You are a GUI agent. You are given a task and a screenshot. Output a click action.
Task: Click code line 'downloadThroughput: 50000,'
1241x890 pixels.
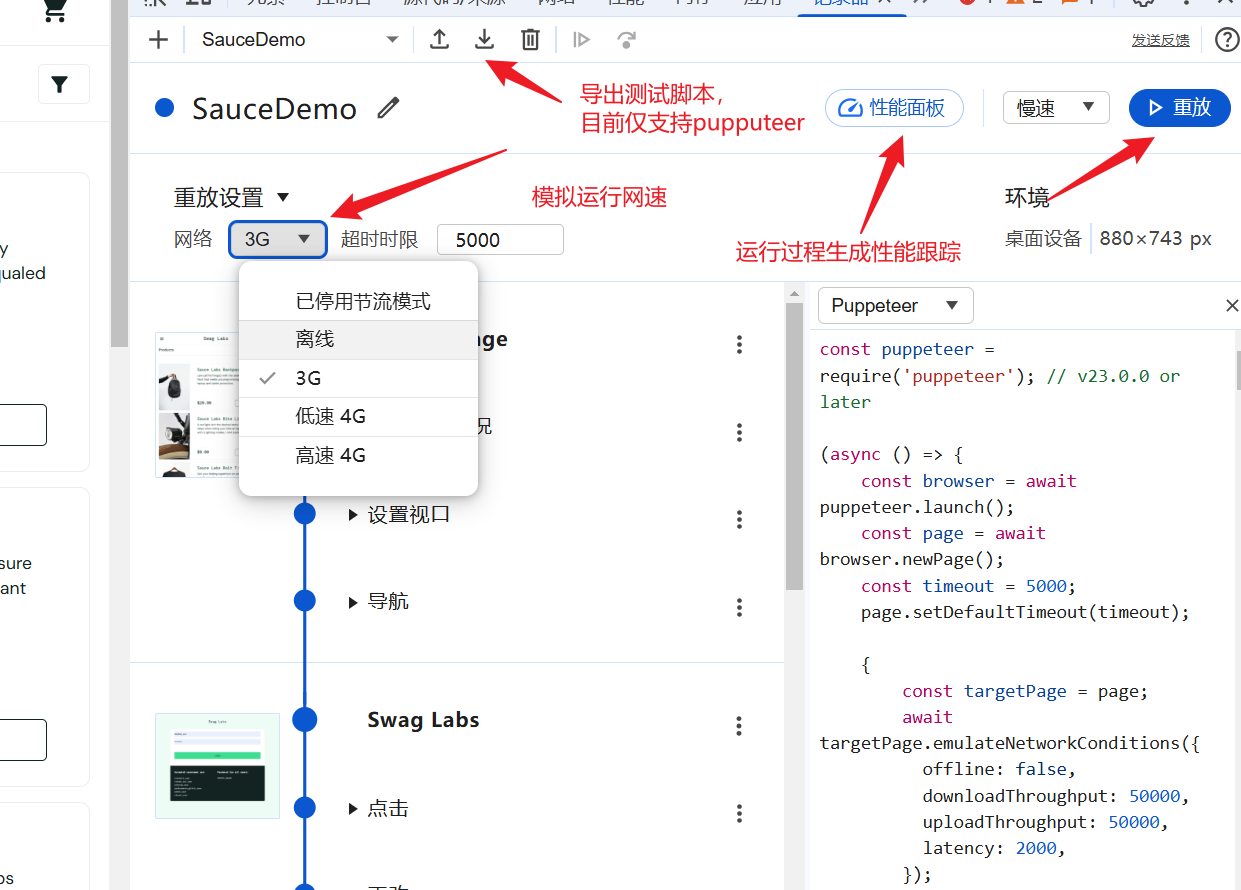coord(1056,796)
